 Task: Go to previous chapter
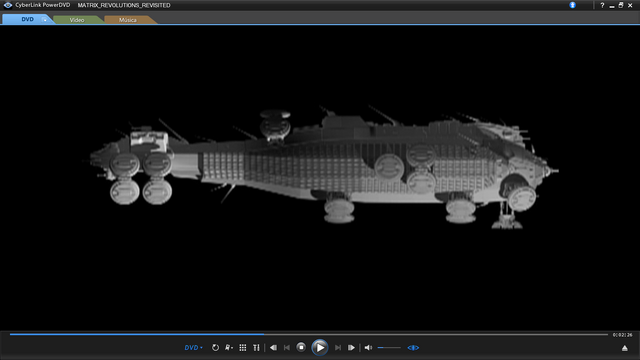click(287, 348)
